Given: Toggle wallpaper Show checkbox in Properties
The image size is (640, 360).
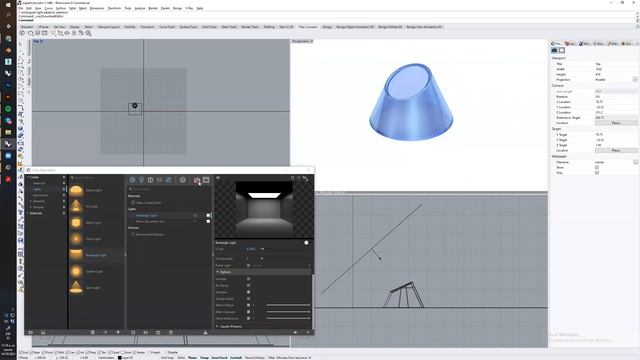Looking at the screenshot, I should (x=597, y=167).
